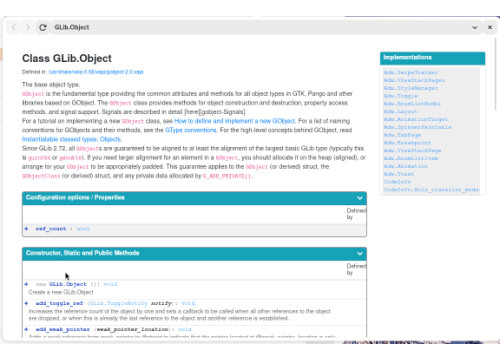Open the Adw.EnumListItem implementation link
This screenshot has width=500, height=360.
[x=411, y=158]
